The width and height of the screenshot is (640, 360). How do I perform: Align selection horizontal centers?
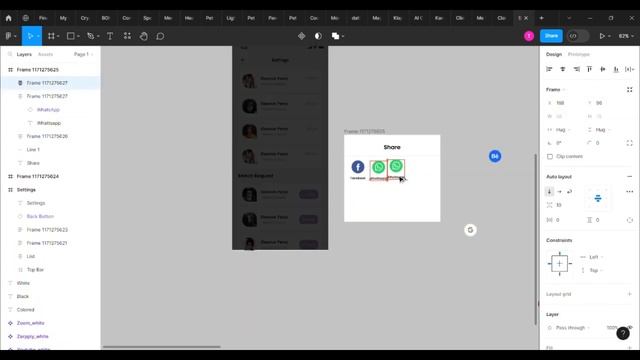pos(563,69)
